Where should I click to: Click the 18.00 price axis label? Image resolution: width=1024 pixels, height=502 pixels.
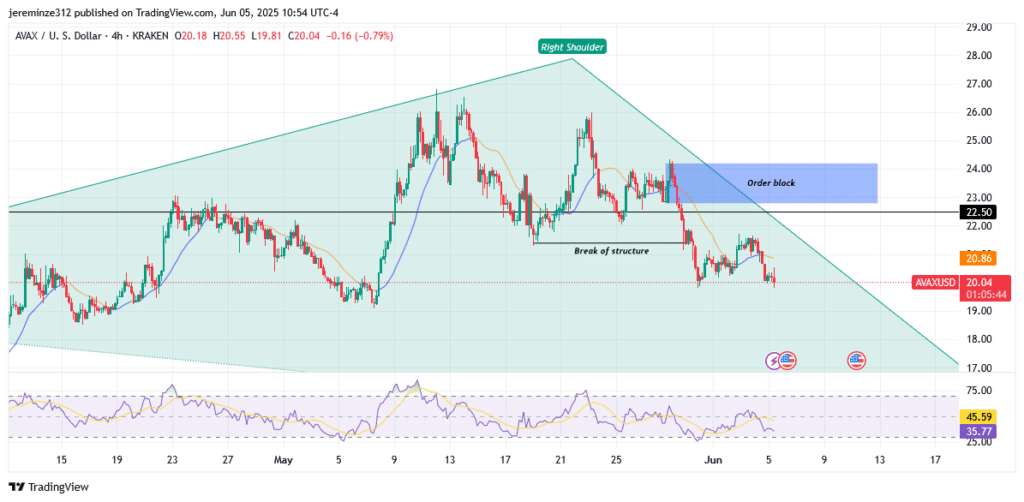(979, 339)
